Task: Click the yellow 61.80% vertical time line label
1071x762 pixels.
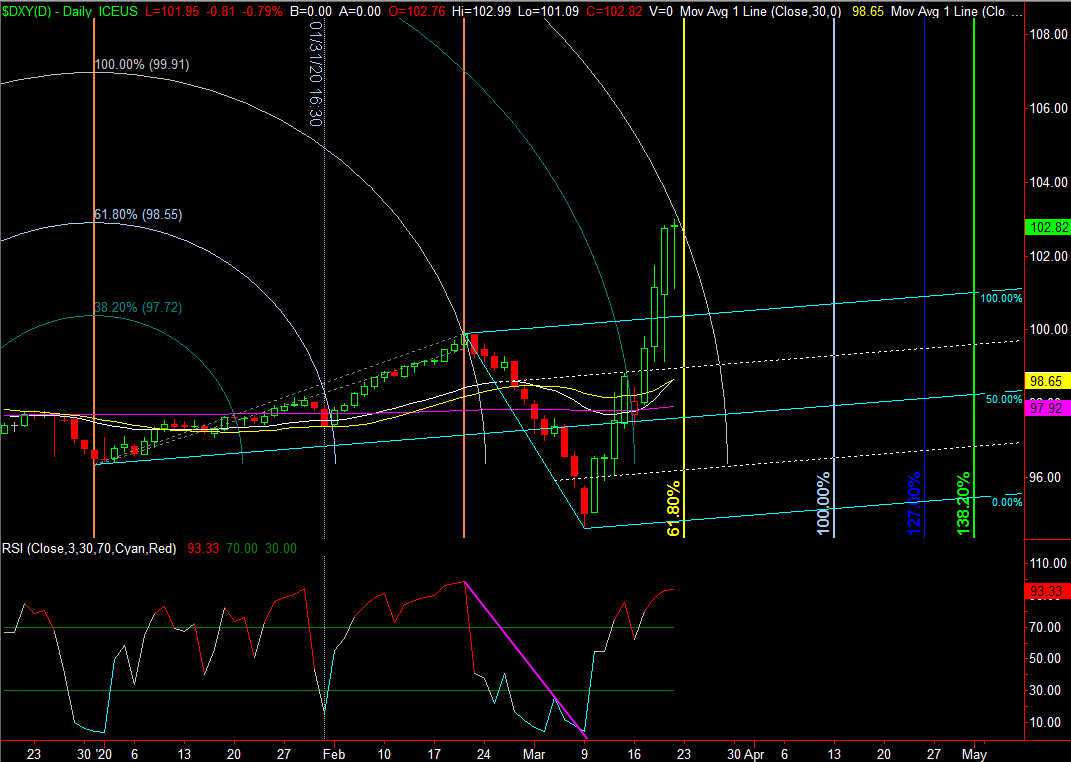Action: (x=674, y=508)
